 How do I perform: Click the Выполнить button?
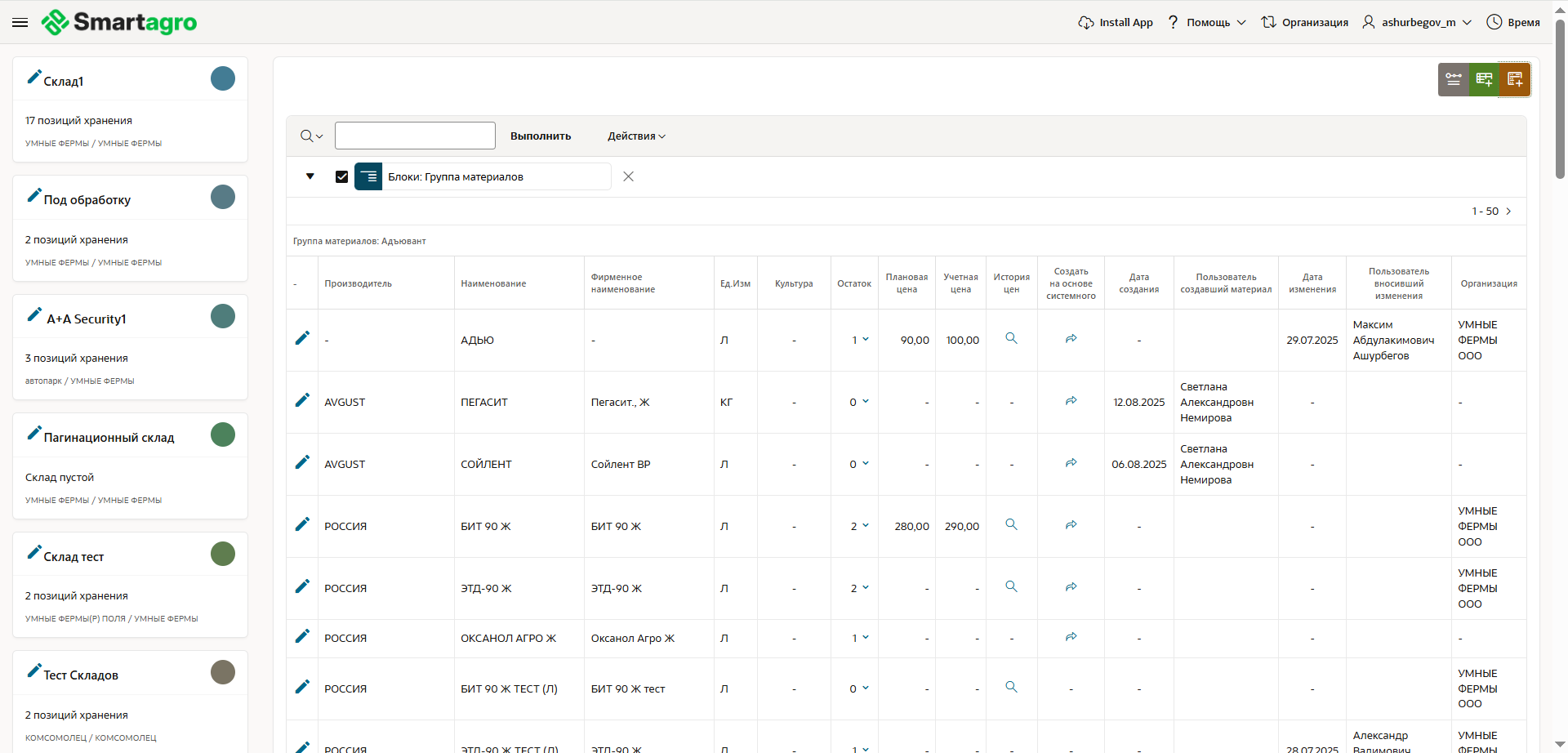541,136
